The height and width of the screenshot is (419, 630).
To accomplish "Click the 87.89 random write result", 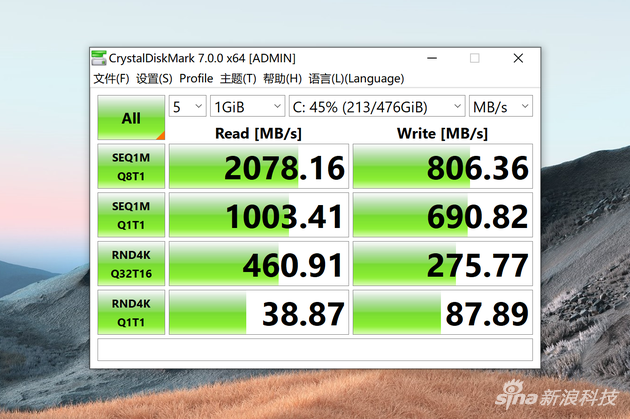I will (x=443, y=312).
